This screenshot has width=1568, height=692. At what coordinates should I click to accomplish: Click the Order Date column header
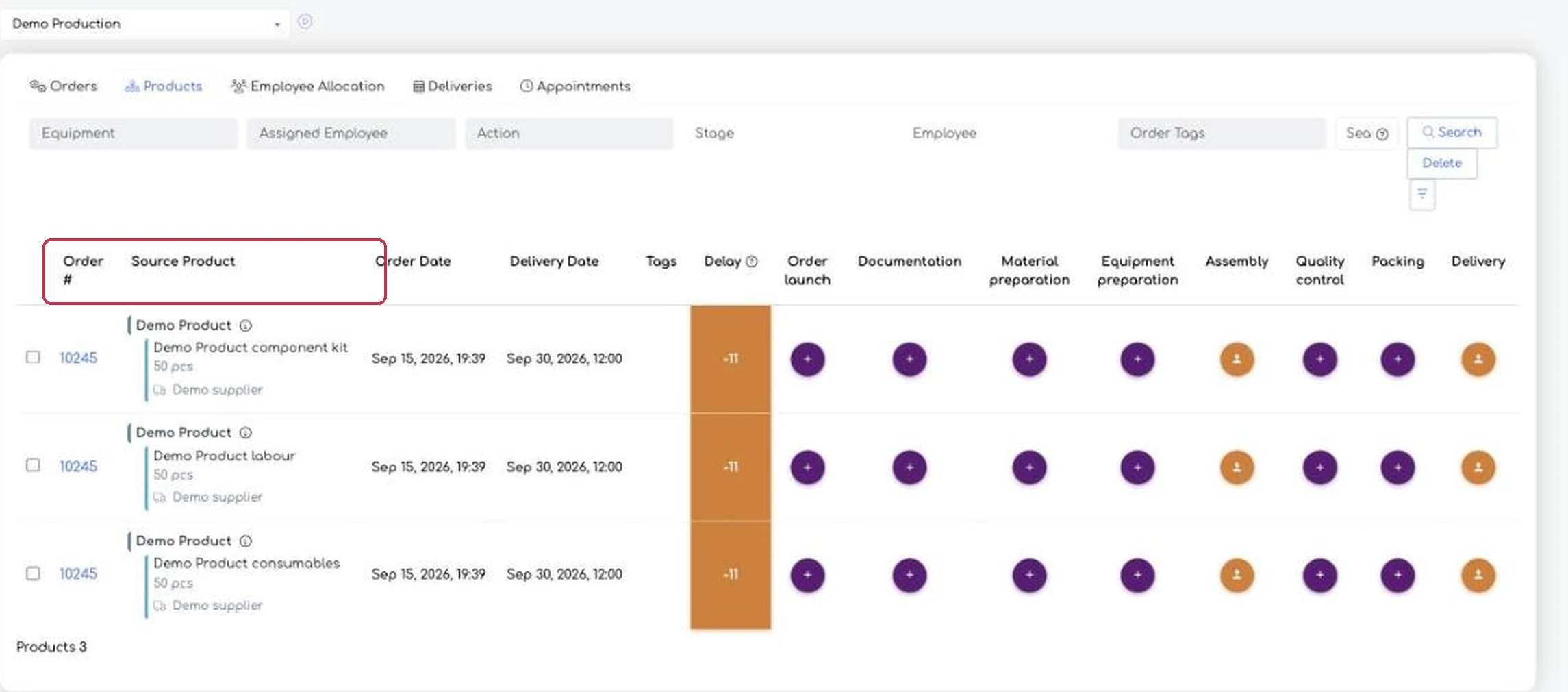[413, 261]
